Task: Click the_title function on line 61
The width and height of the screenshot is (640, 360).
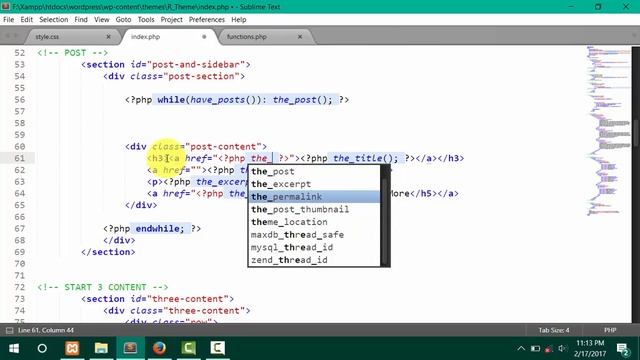Action: (357, 158)
